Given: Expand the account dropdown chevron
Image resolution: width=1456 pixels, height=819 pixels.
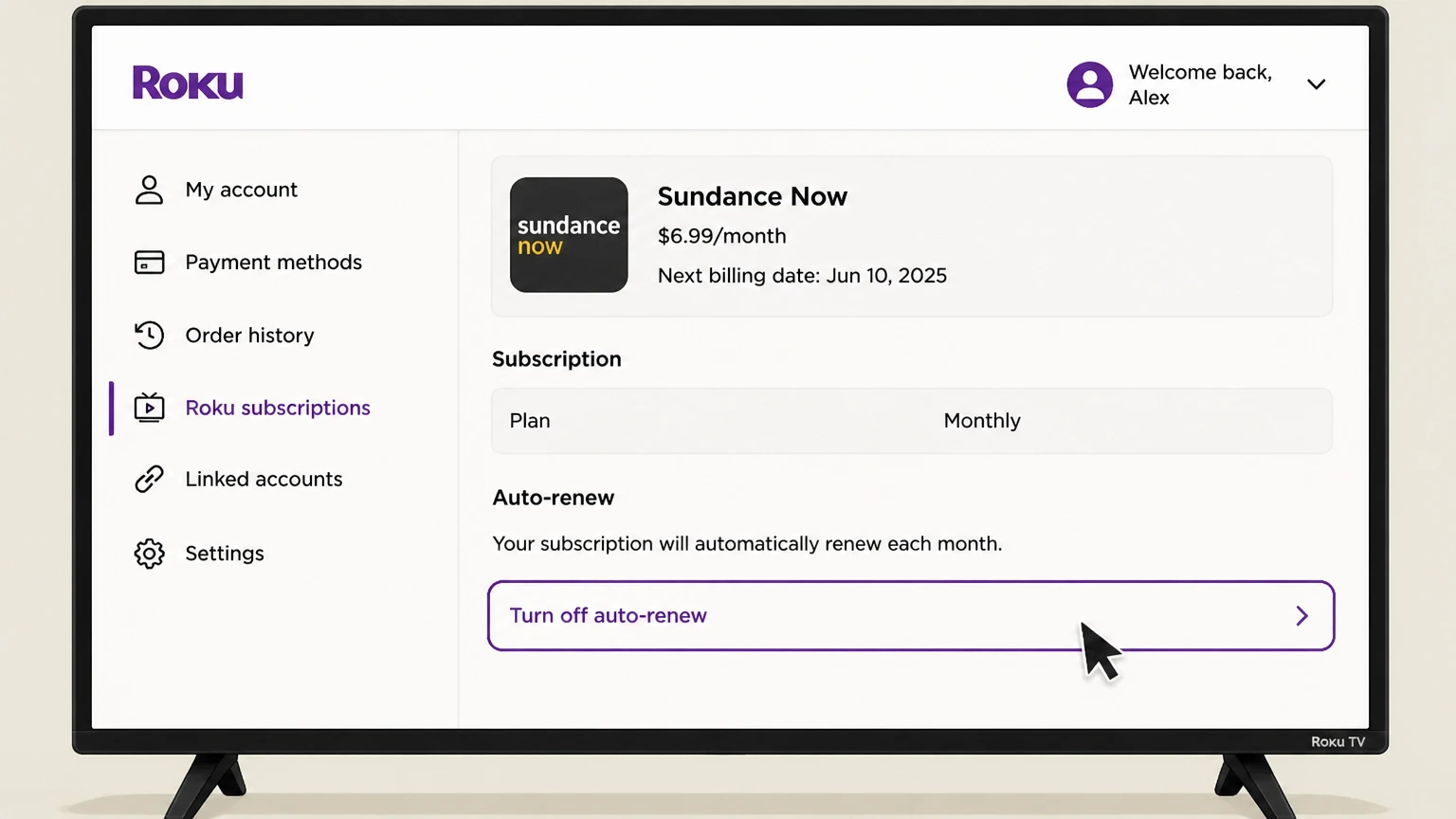Looking at the screenshot, I should tap(1316, 84).
